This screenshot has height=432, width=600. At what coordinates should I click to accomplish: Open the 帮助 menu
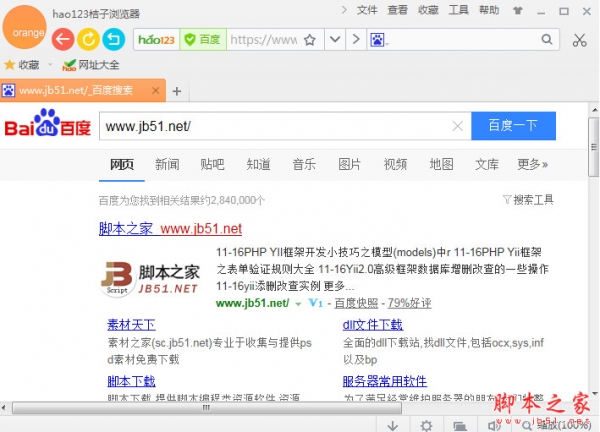pyautogui.click(x=489, y=10)
